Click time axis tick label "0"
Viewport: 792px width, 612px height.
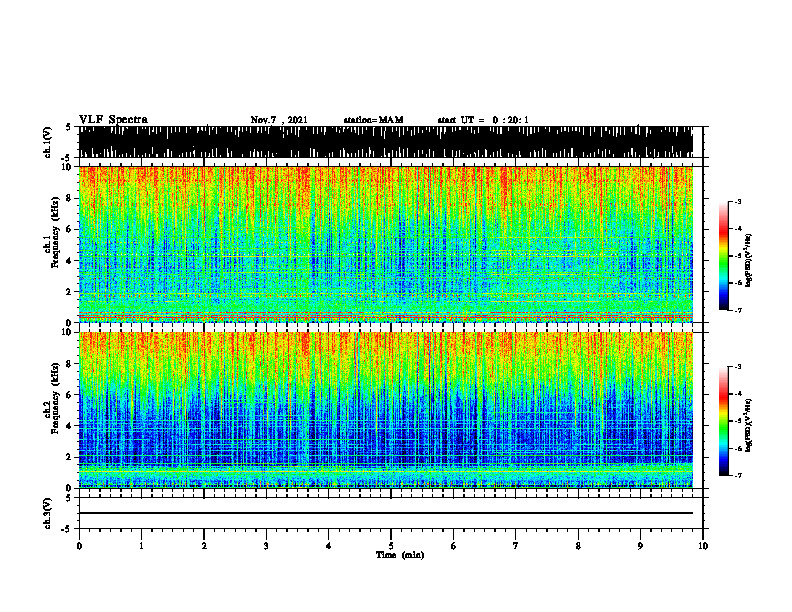coord(79,546)
